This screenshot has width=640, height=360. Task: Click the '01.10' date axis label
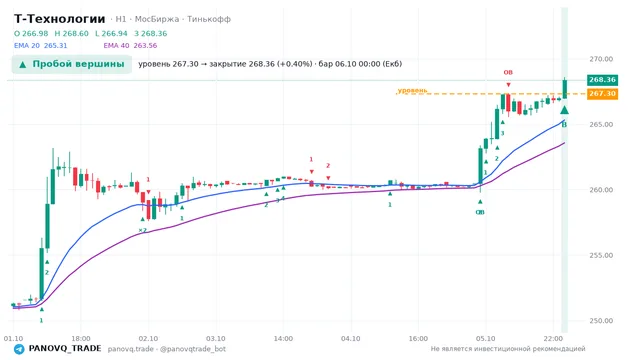pos(13,338)
